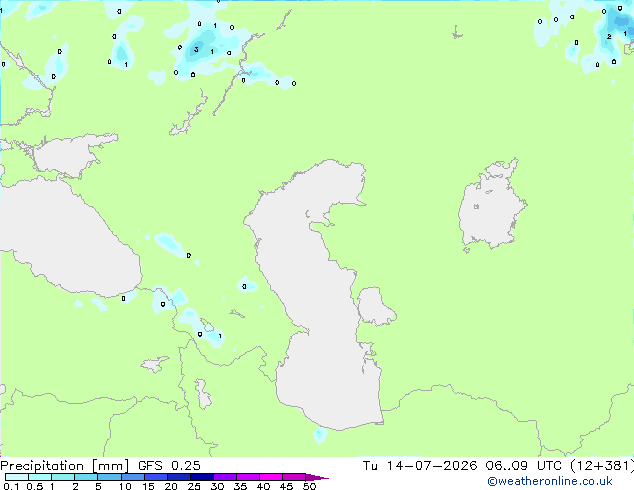Click the 'Precipitation [mm]' title text
The height and width of the screenshot is (490, 634).
(64, 466)
